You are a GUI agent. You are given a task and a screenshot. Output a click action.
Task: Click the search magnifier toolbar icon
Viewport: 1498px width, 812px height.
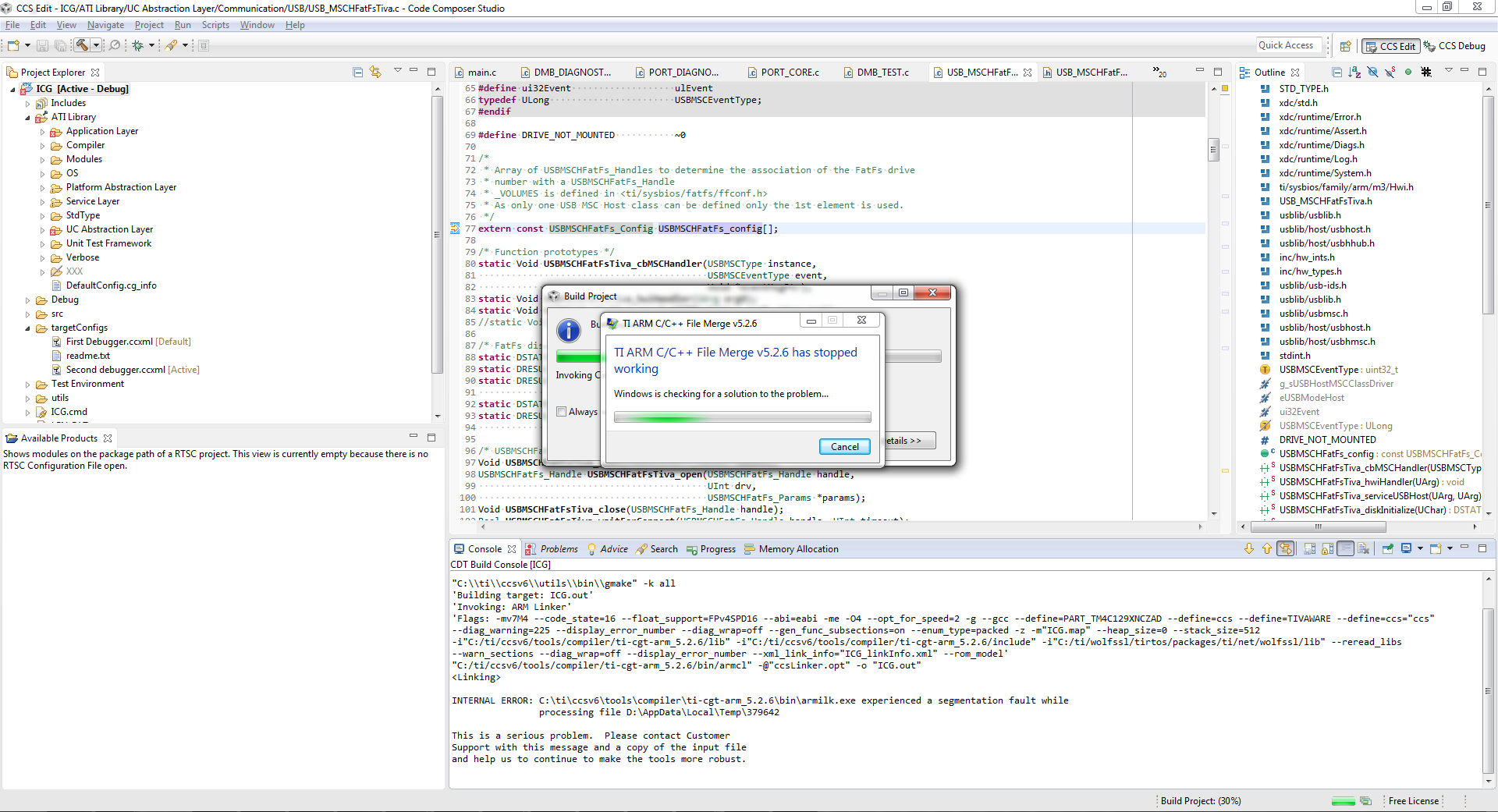115,45
